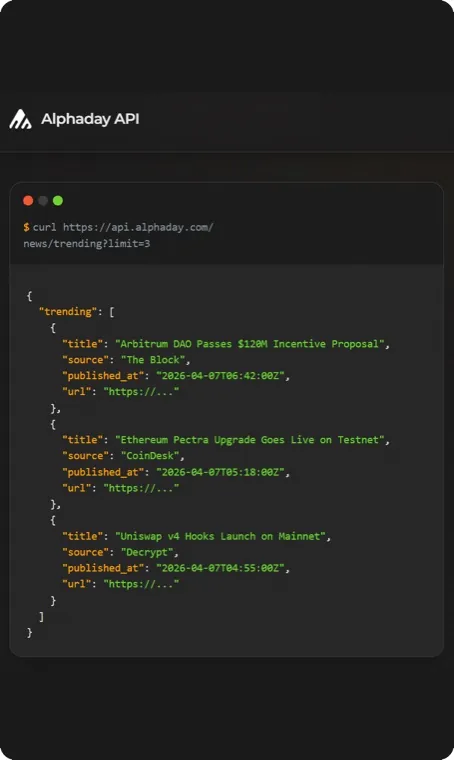Click the url value under The Block

click(141, 392)
